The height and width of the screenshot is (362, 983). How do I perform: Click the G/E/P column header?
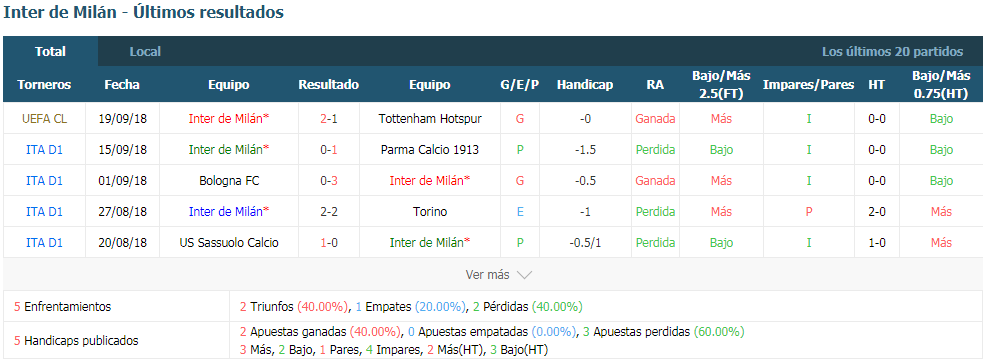point(520,85)
